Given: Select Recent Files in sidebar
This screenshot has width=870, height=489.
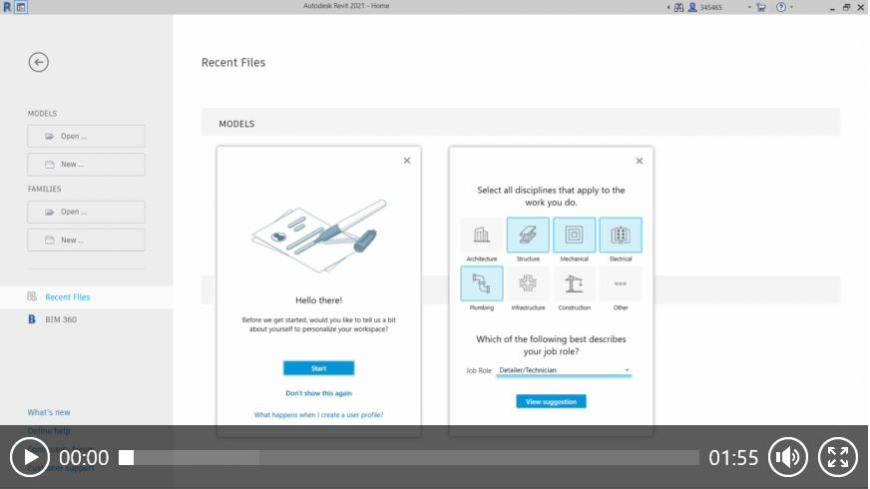Looking at the screenshot, I should point(86,297).
